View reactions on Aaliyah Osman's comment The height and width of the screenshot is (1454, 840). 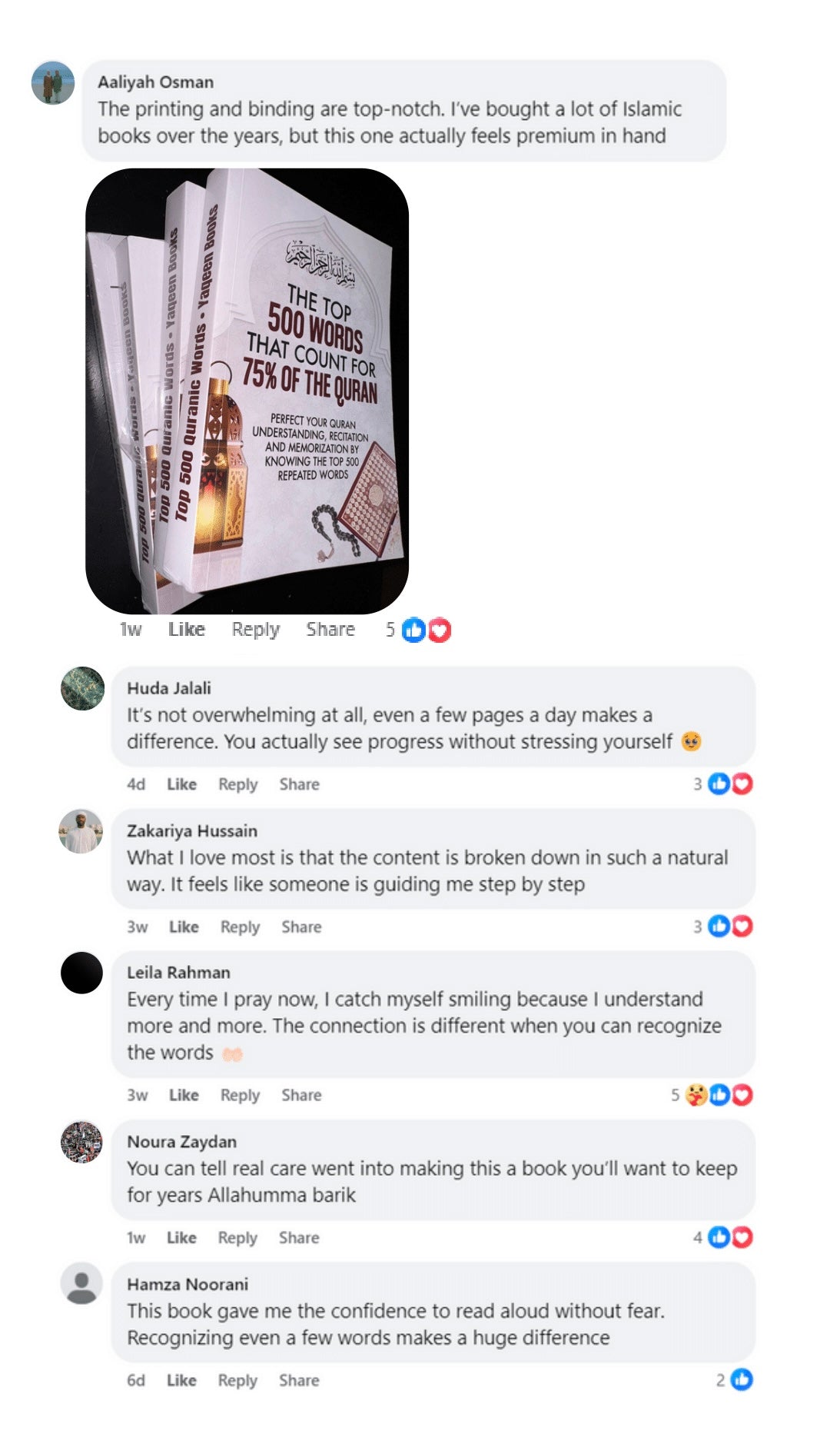click(418, 631)
